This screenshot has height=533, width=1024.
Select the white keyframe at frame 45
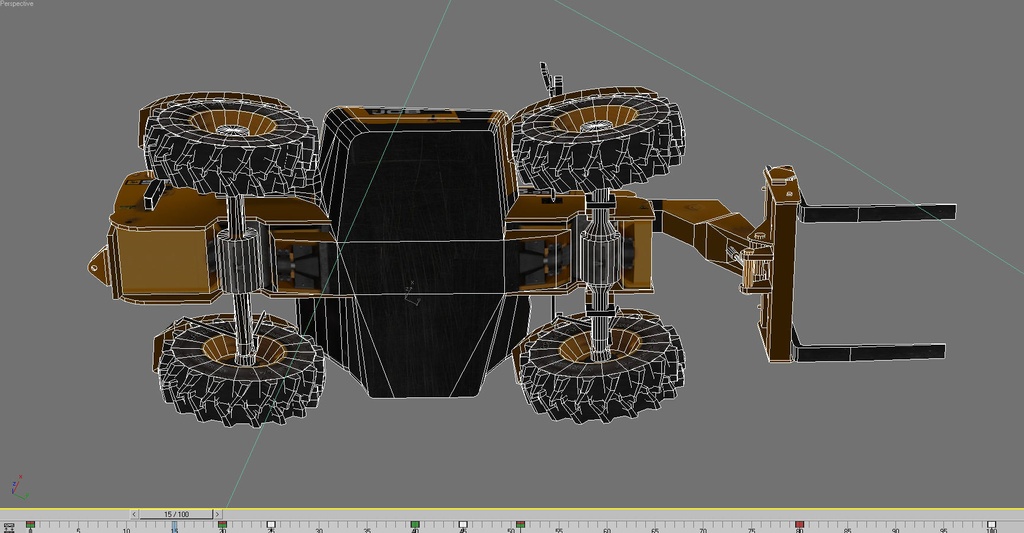pos(462,524)
